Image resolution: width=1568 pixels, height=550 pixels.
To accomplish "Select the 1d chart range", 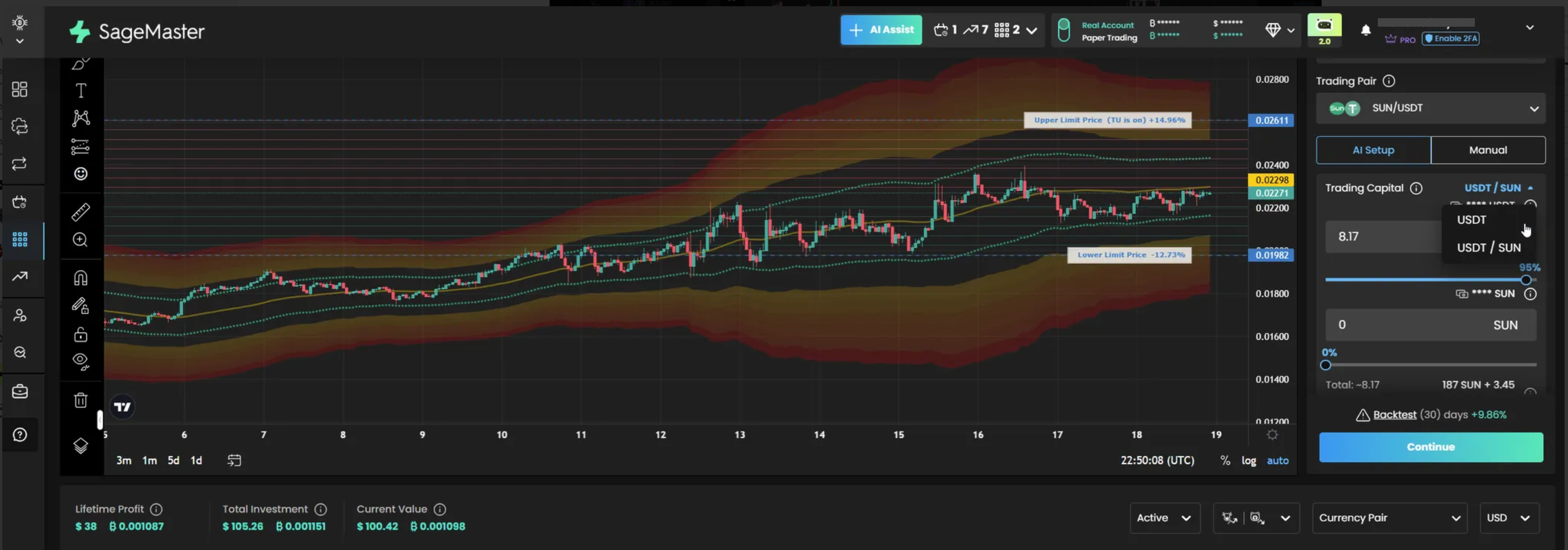I will (196, 460).
